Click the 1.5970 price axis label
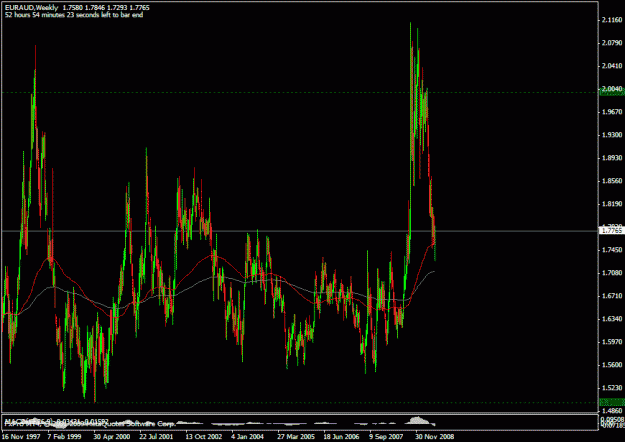This screenshot has width=625, height=442. click(613, 342)
